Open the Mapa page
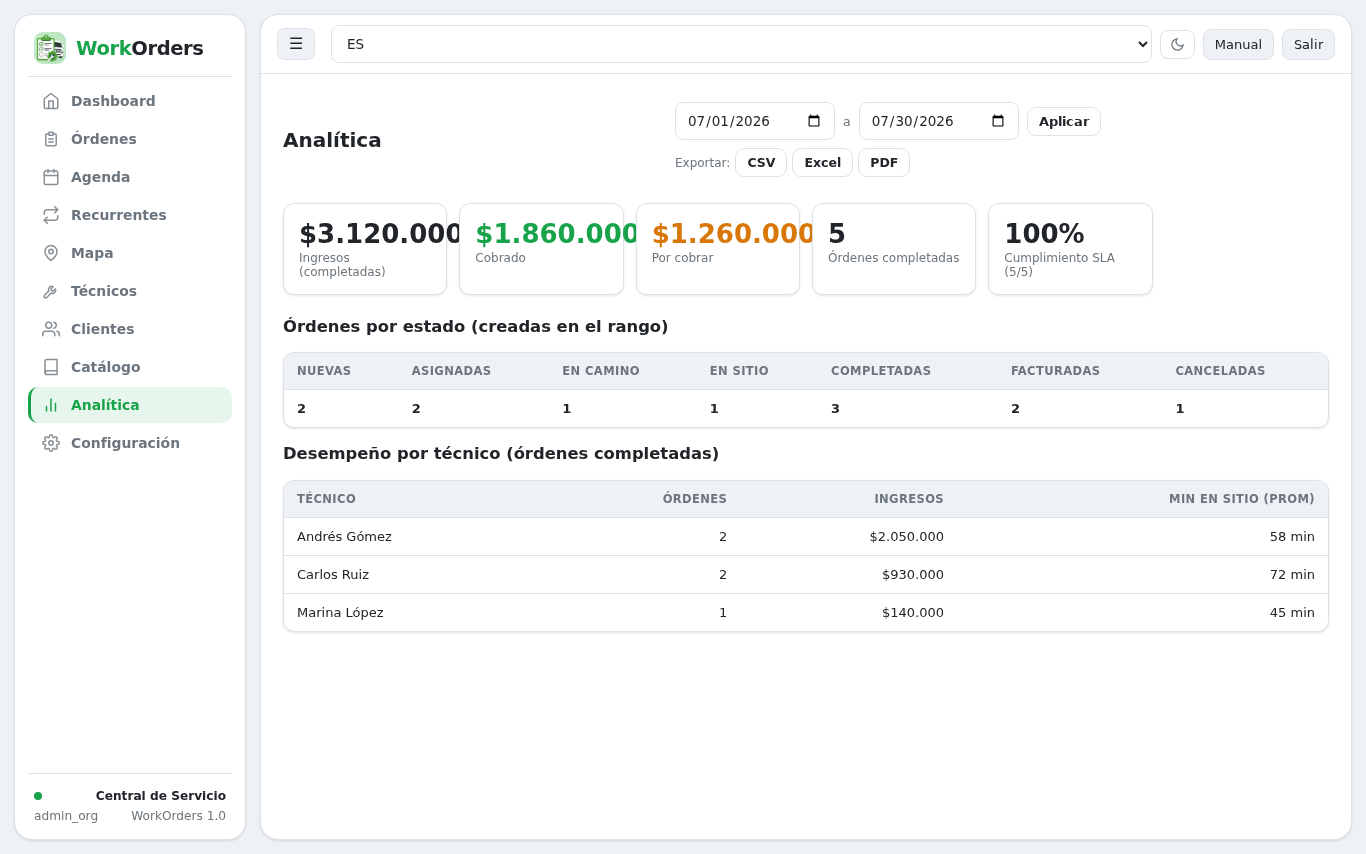The image size is (1366, 854). [x=130, y=253]
